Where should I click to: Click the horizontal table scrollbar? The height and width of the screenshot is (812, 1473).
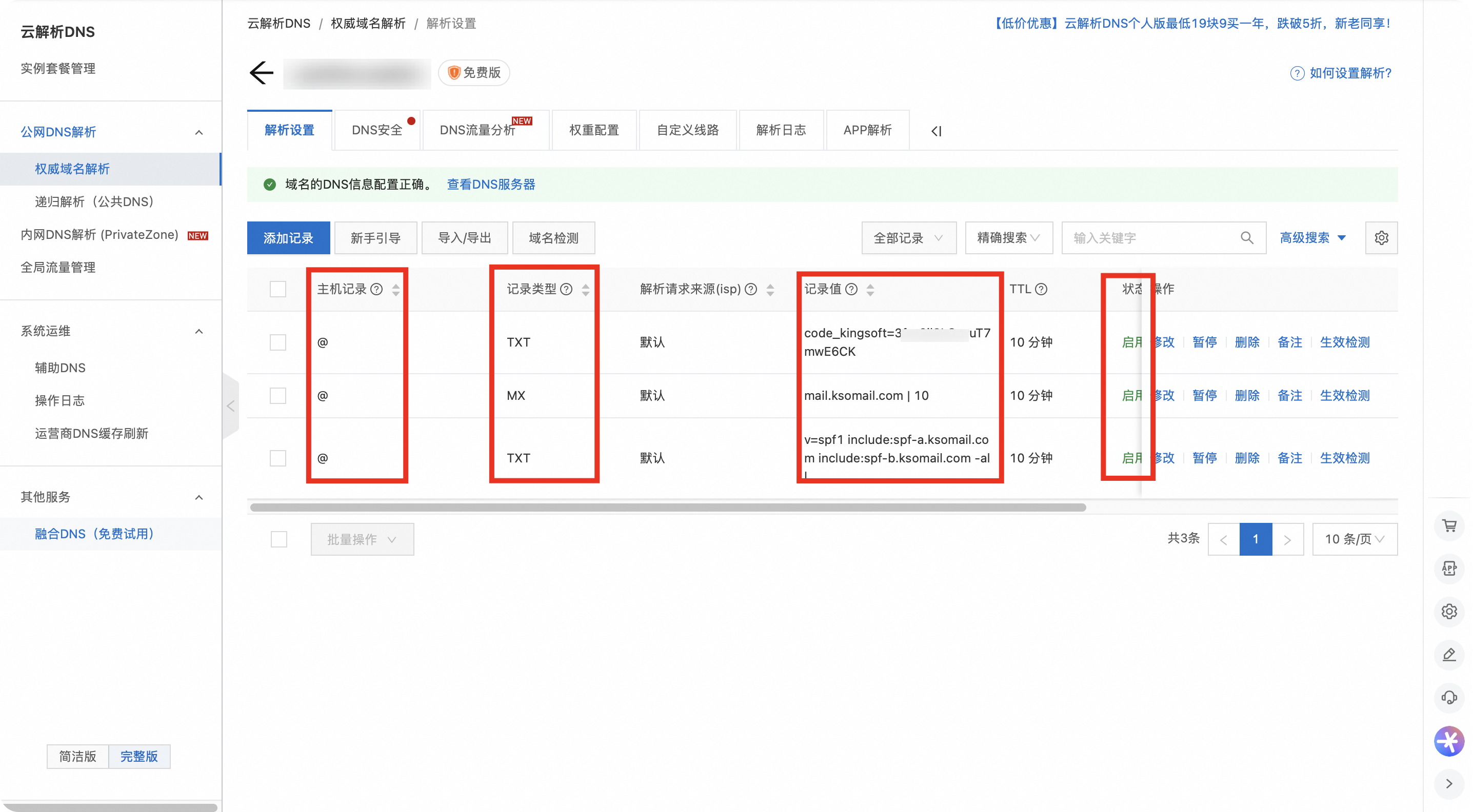coord(667,507)
